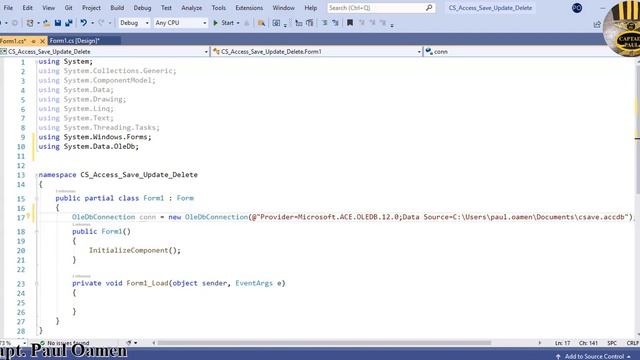Close the Form1.cs tab

click(x=42, y=41)
